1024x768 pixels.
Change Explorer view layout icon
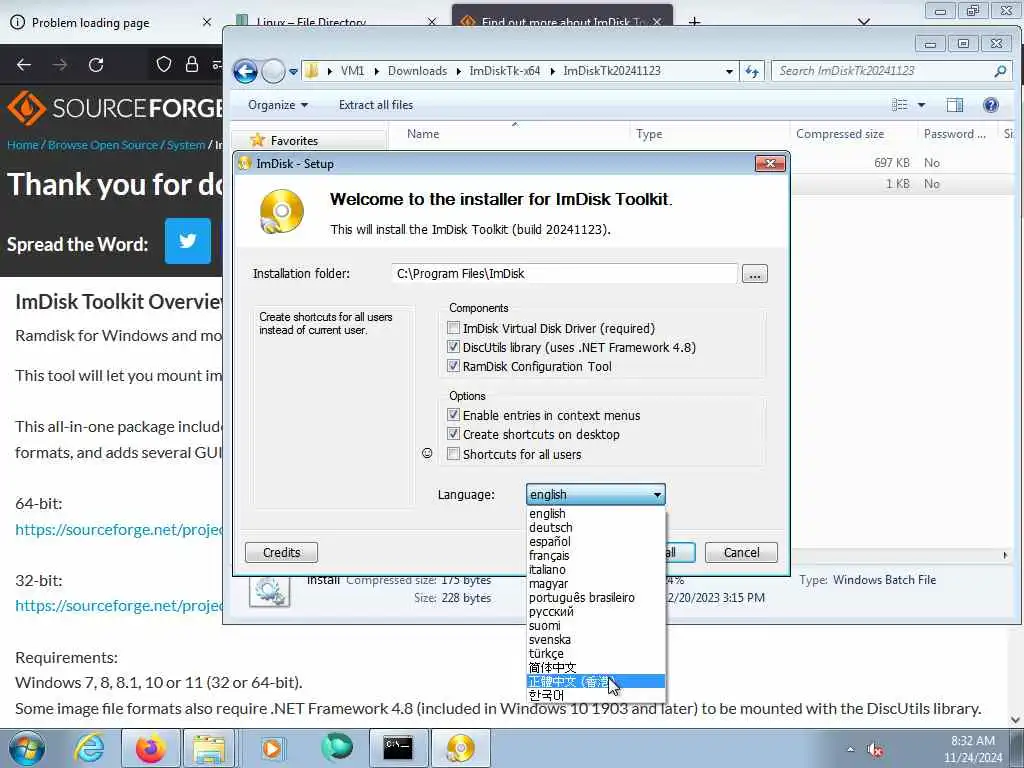pyautogui.click(x=899, y=104)
